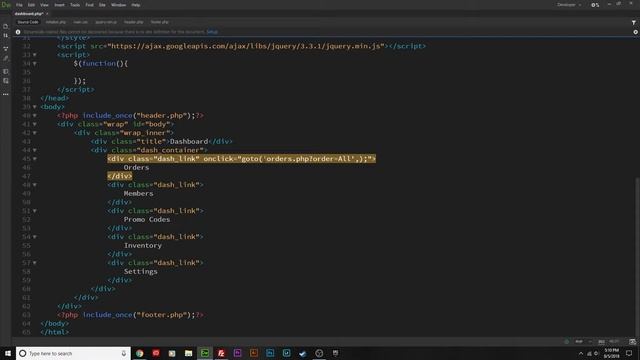Open the Developer workspace dropdown
The width and height of the screenshot is (640, 360).
(x=569, y=5)
